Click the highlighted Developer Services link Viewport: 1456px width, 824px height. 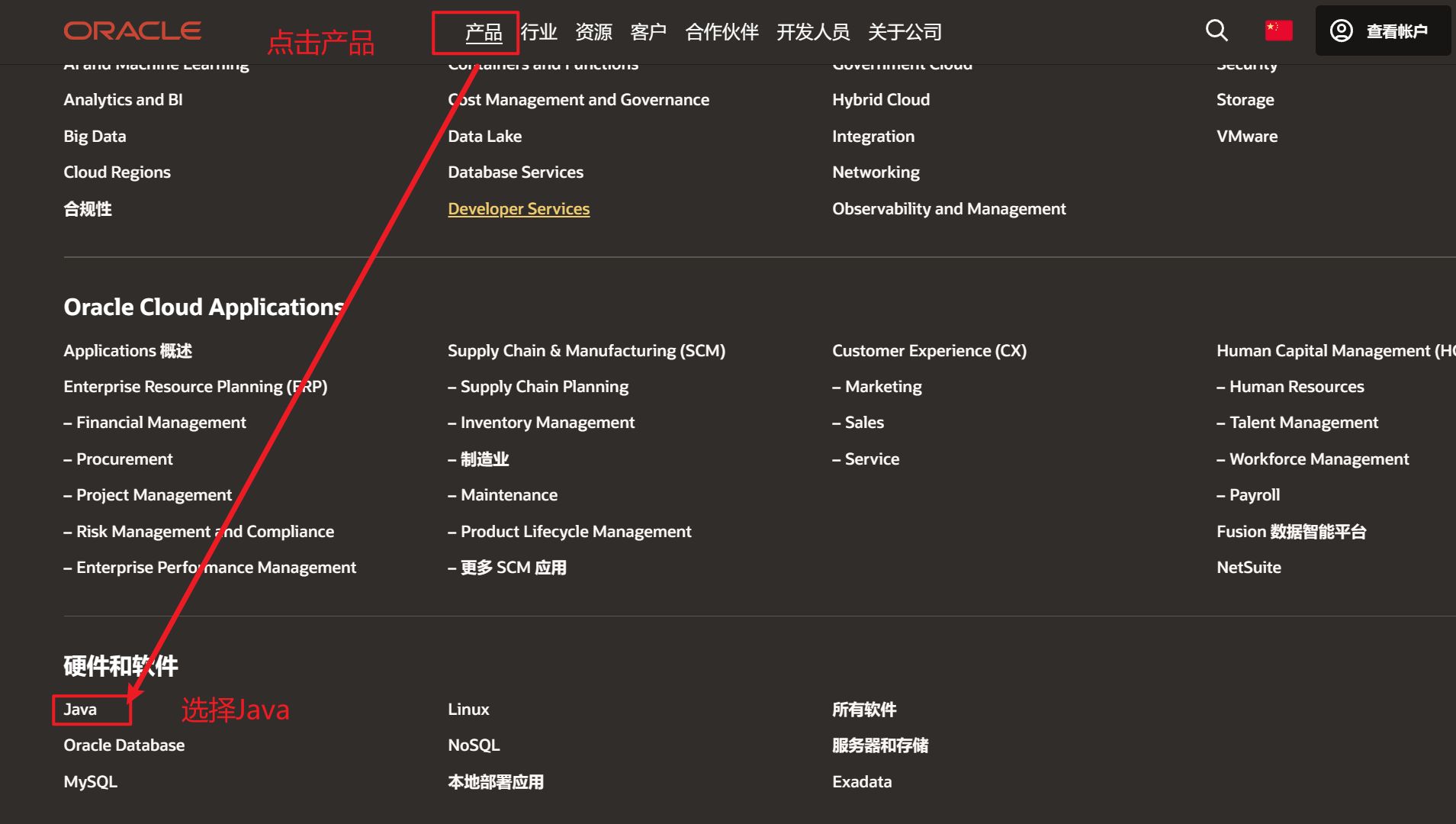pyautogui.click(x=519, y=209)
